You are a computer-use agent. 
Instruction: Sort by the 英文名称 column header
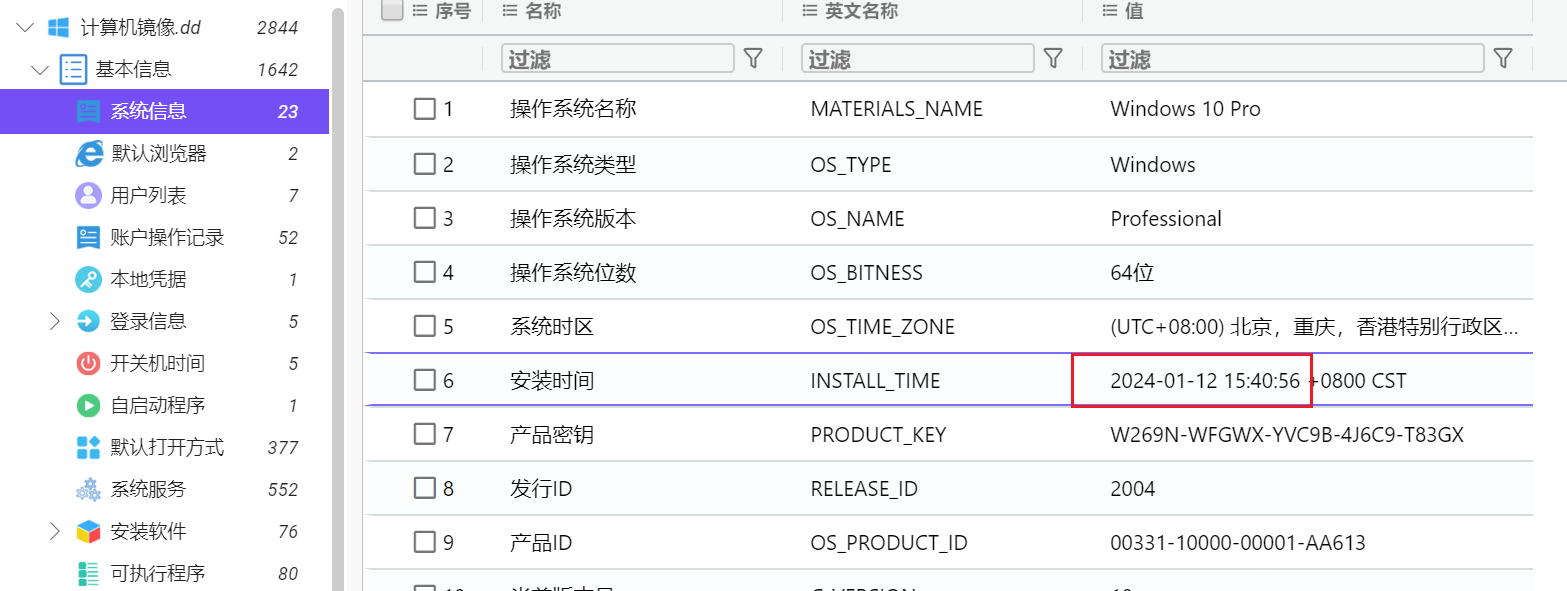coord(850,11)
